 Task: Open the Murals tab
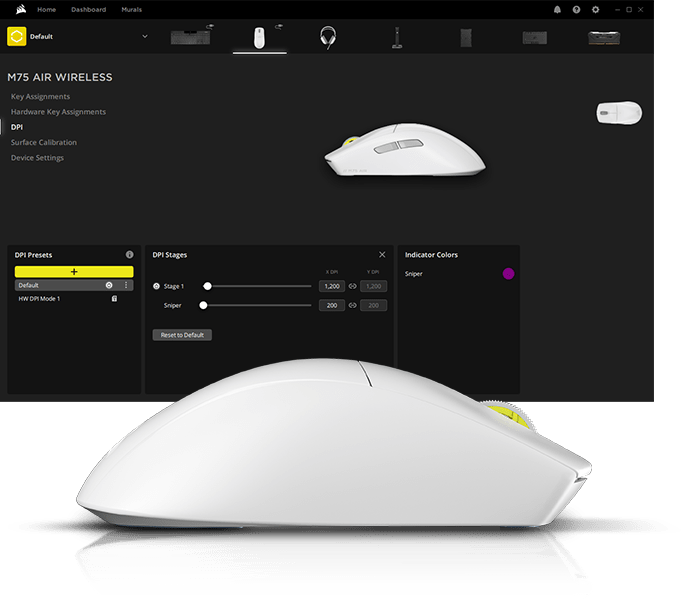pos(132,10)
